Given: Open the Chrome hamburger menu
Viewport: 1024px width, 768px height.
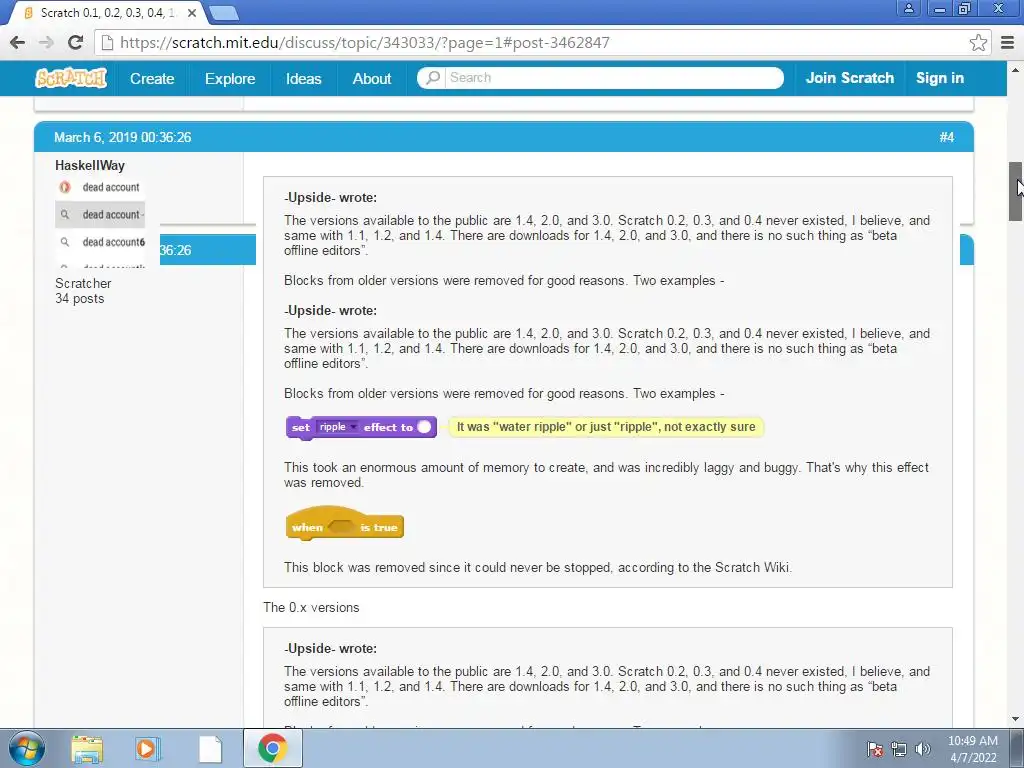Looking at the screenshot, I should (x=1008, y=42).
